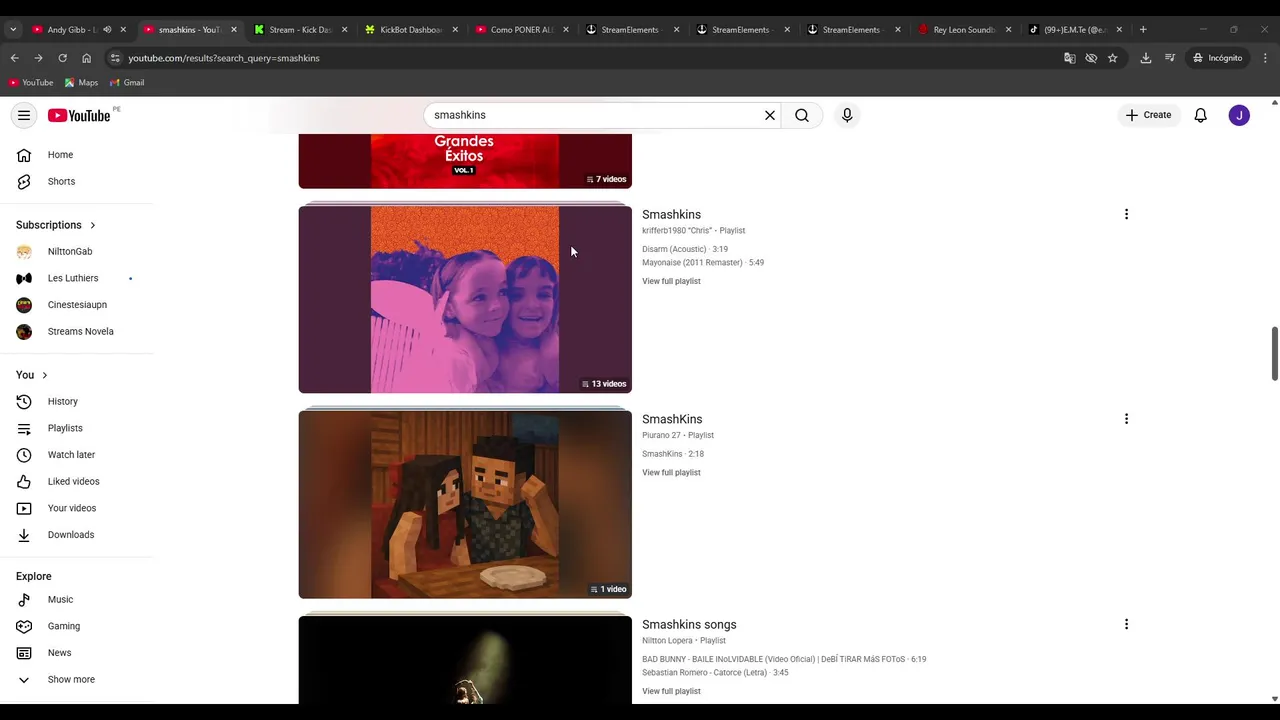This screenshot has width=1280, height=720.
Task: Open more options for Smashkins songs playlist
Action: click(1126, 625)
